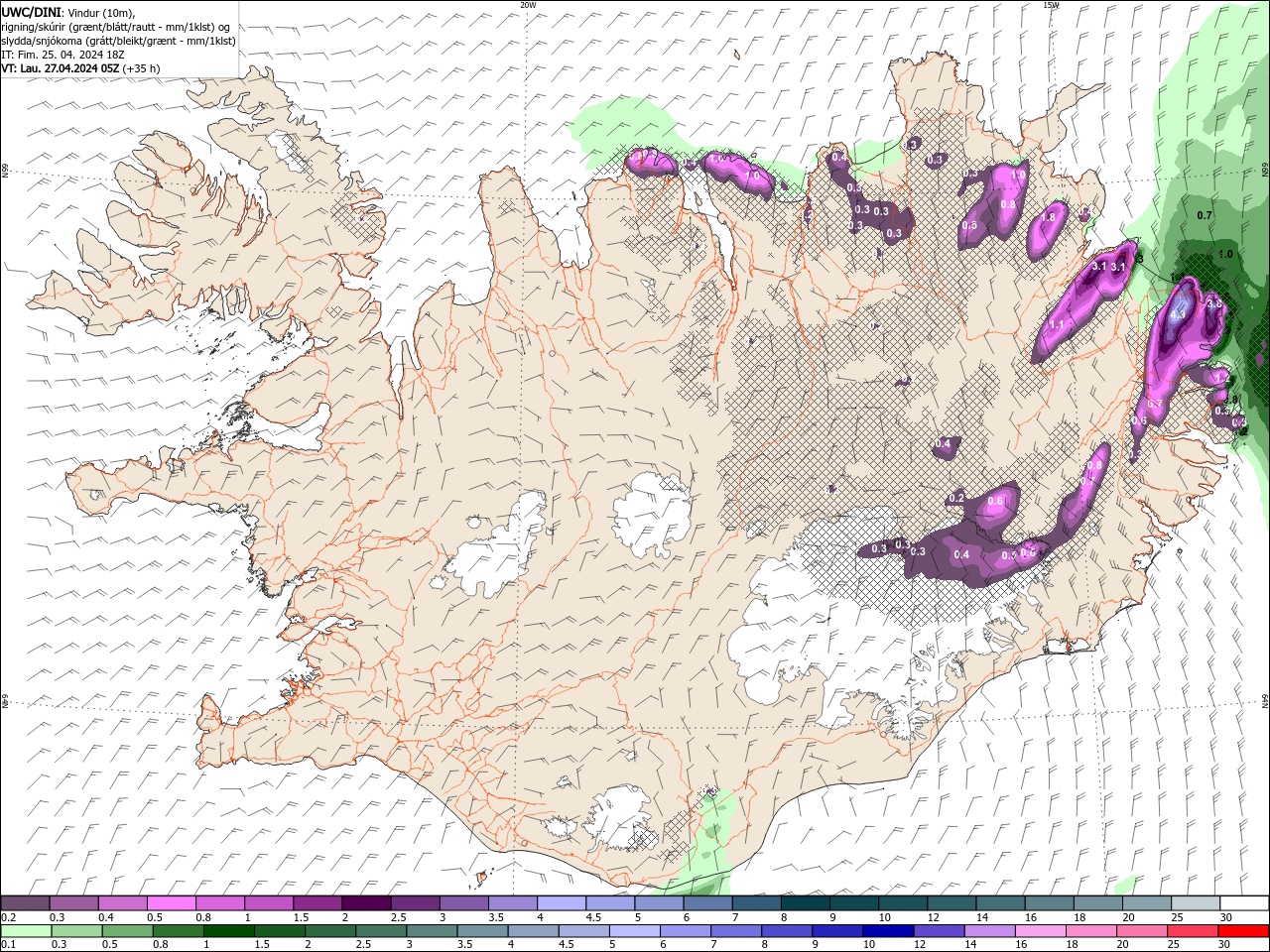Click the 'slydda/snjókoma' snow description line

pos(118,41)
